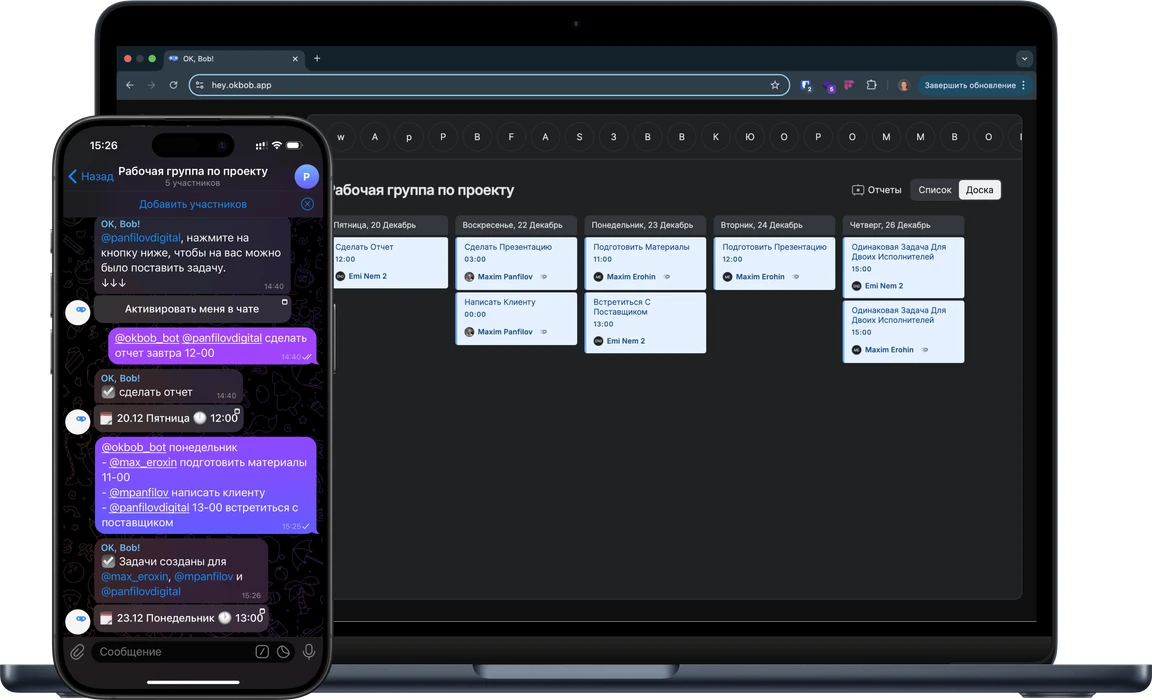
Task: Click the paperclip attachment icon in chat
Action: (77, 652)
